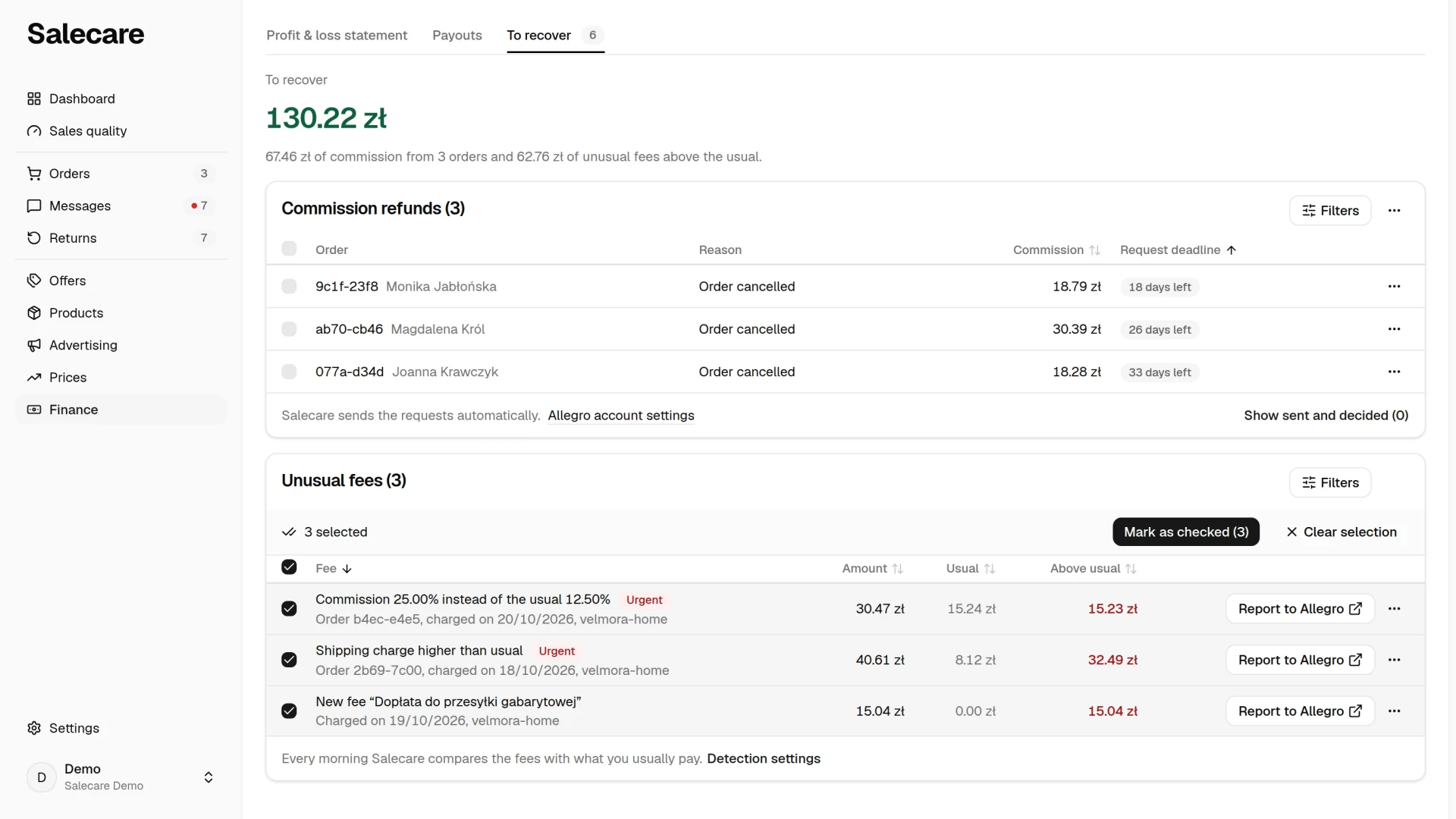Open the Finance section

pyautogui.click(x=121, y=409)
